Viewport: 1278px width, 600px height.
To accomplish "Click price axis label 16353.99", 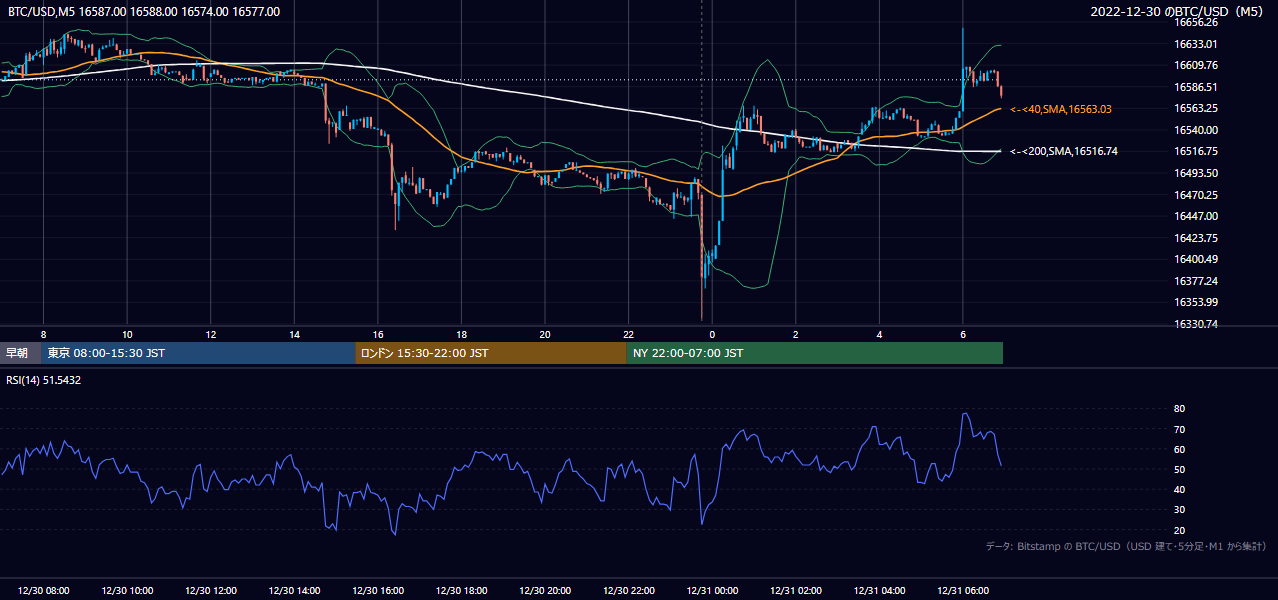I will (1195, 302).
